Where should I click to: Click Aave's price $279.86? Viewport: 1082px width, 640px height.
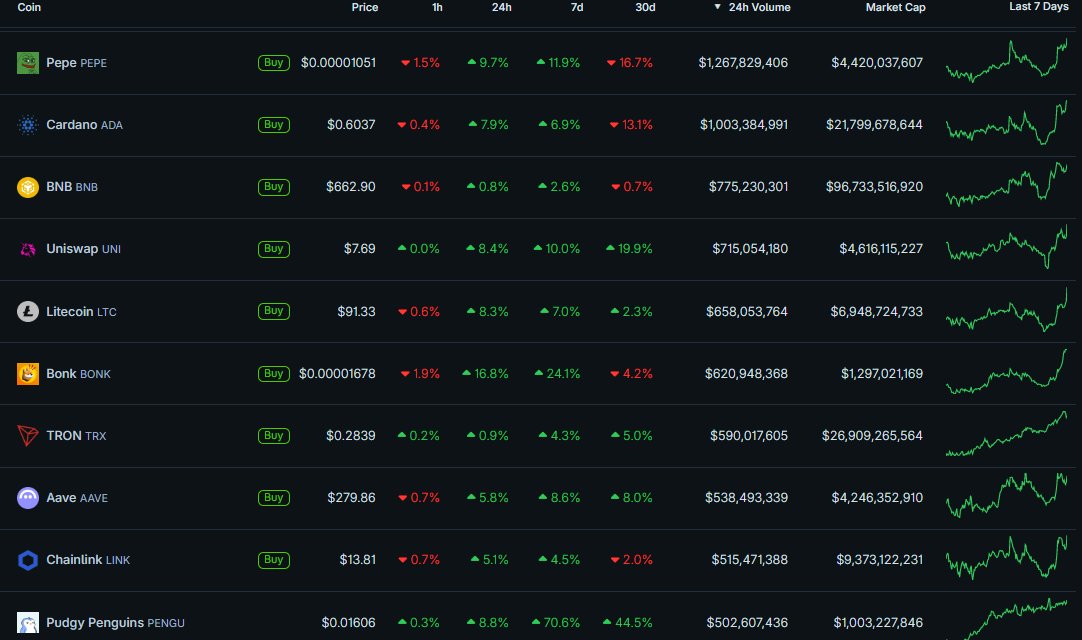pyautogui.click(x=351, y=498)
